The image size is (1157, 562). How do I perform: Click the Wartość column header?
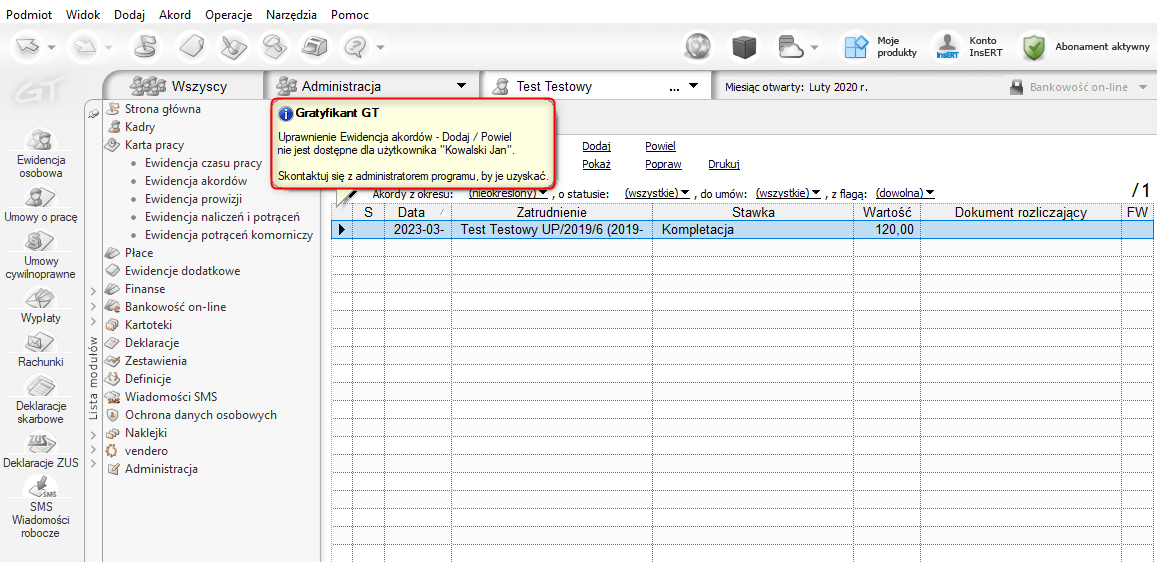click(888, 212)
